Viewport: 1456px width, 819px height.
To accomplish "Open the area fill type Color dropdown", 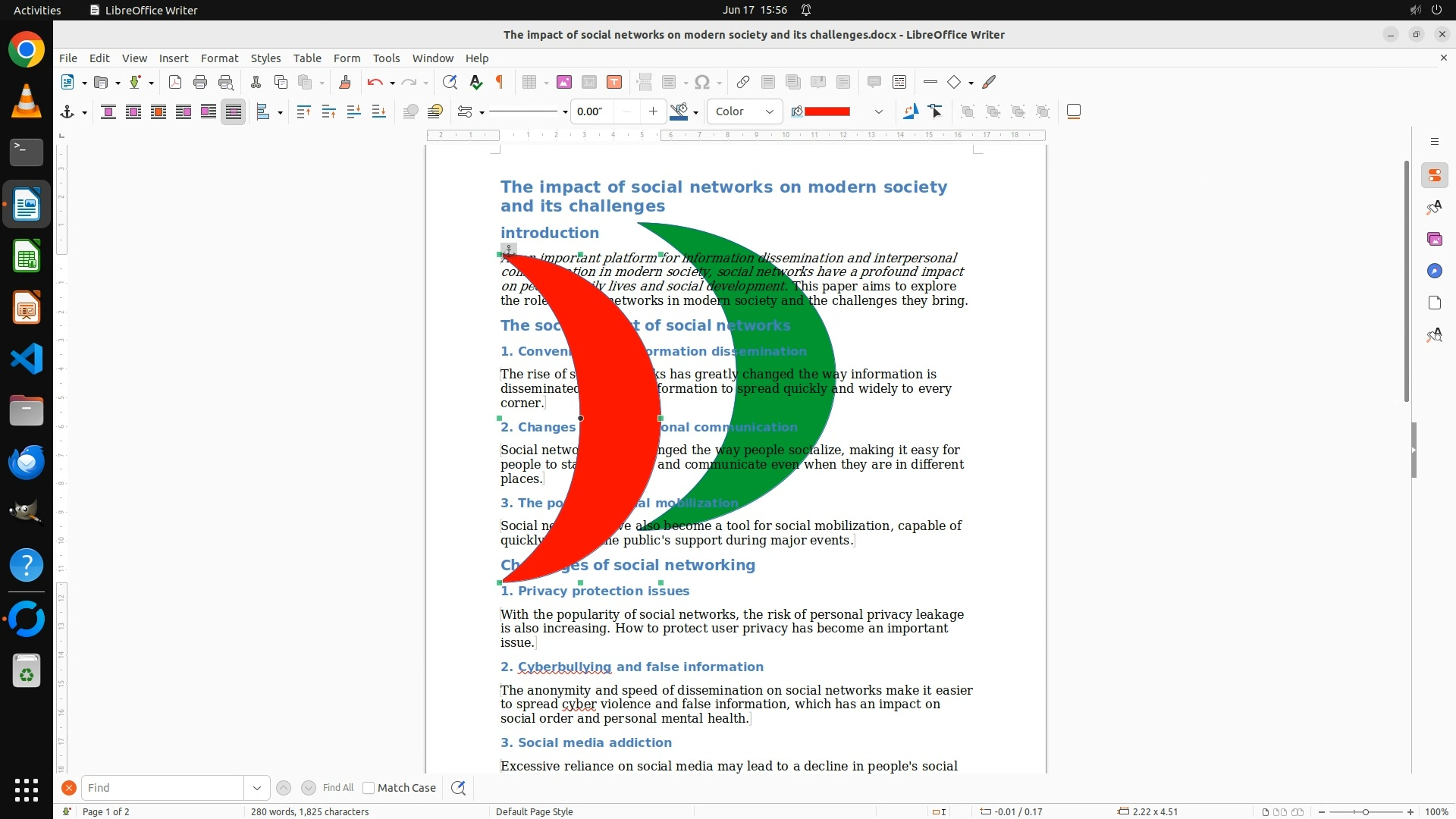I will [x=744, y=111].
